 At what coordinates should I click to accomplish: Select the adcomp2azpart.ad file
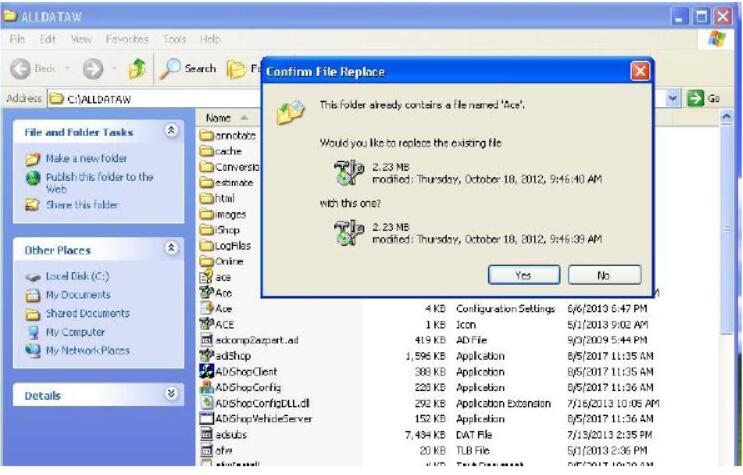click(249, 340)
